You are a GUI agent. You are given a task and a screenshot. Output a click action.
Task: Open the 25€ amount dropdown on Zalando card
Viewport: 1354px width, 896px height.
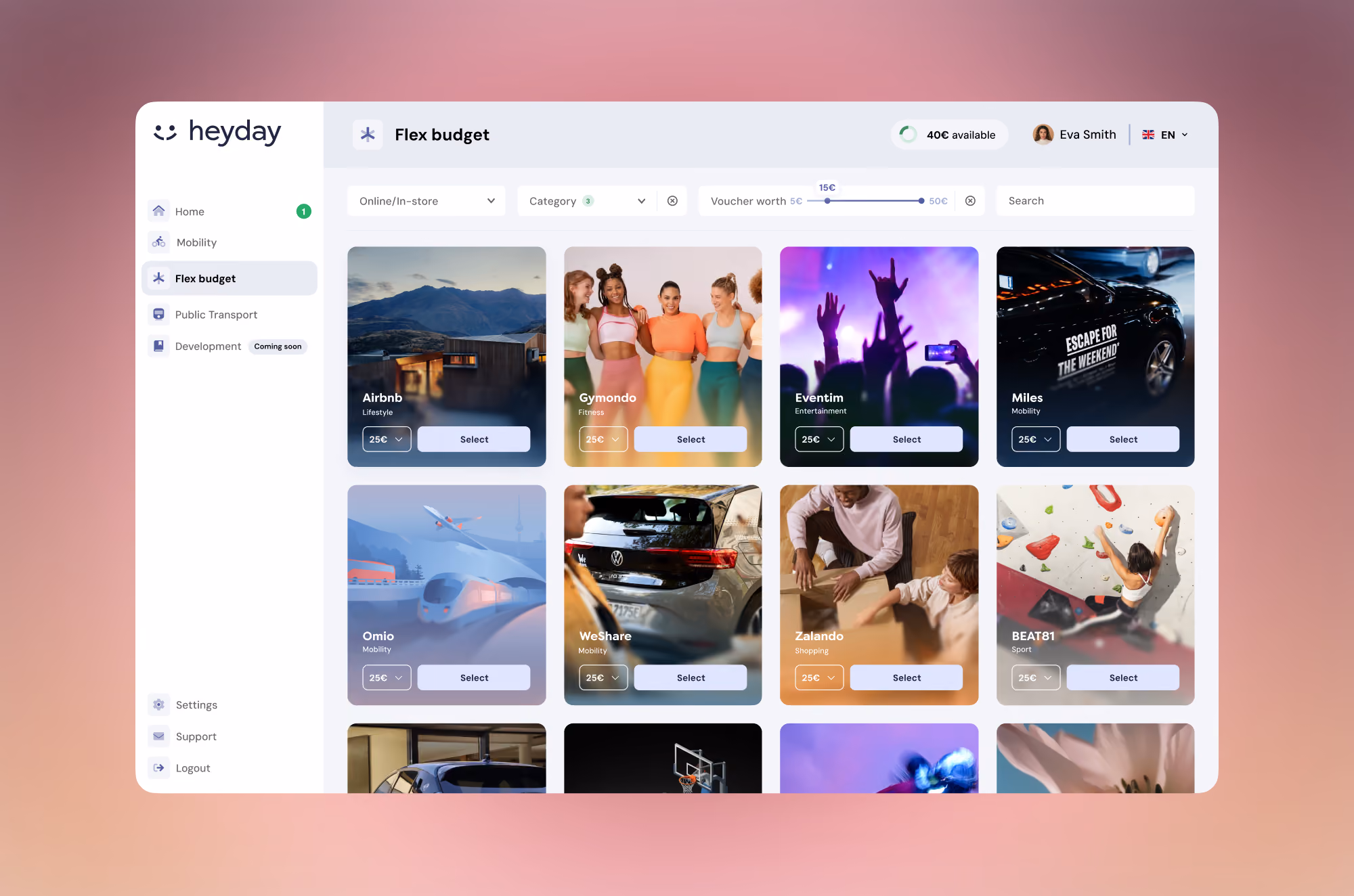[819, 677]
